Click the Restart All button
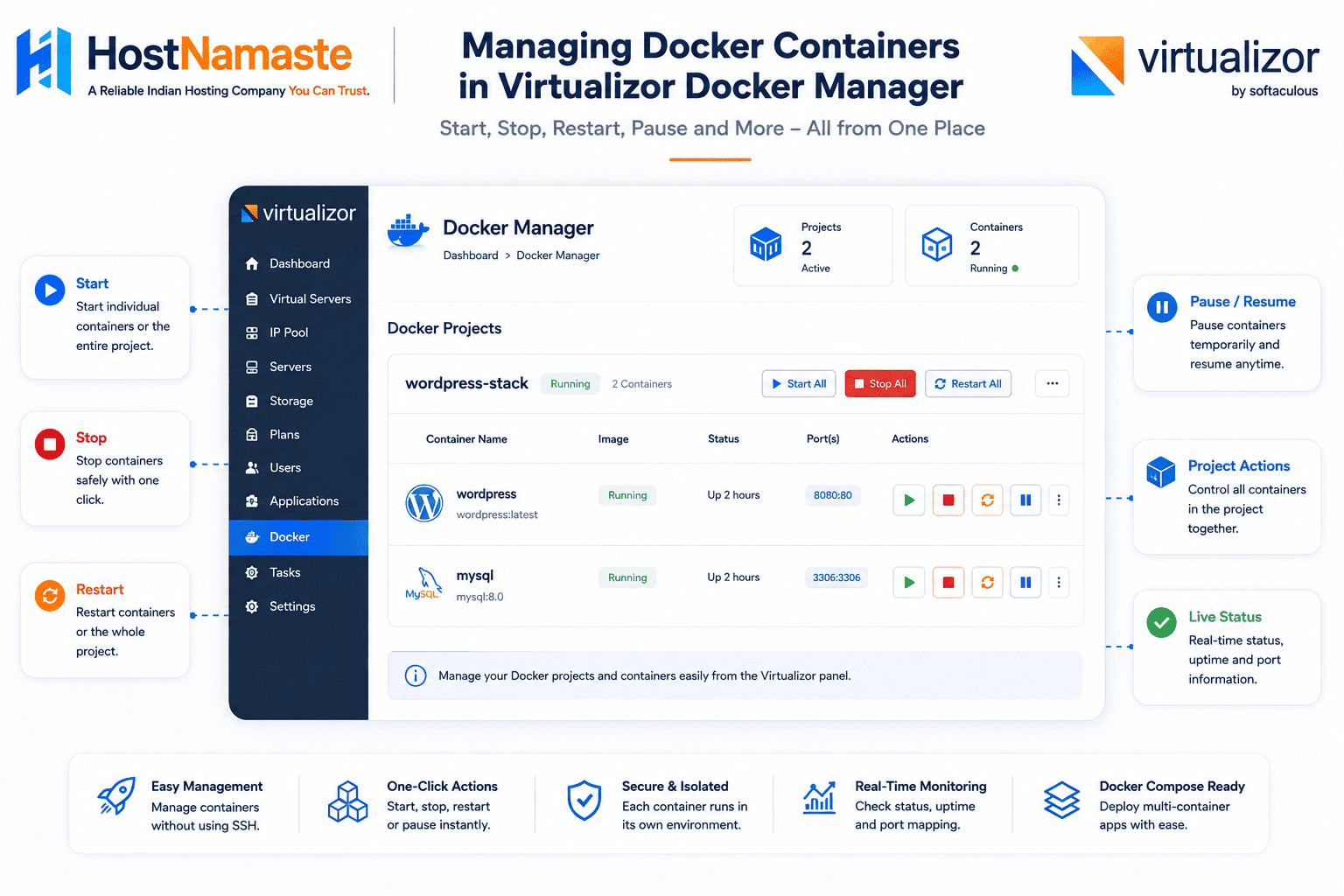The image size is (1344, 896). (968, 383)
